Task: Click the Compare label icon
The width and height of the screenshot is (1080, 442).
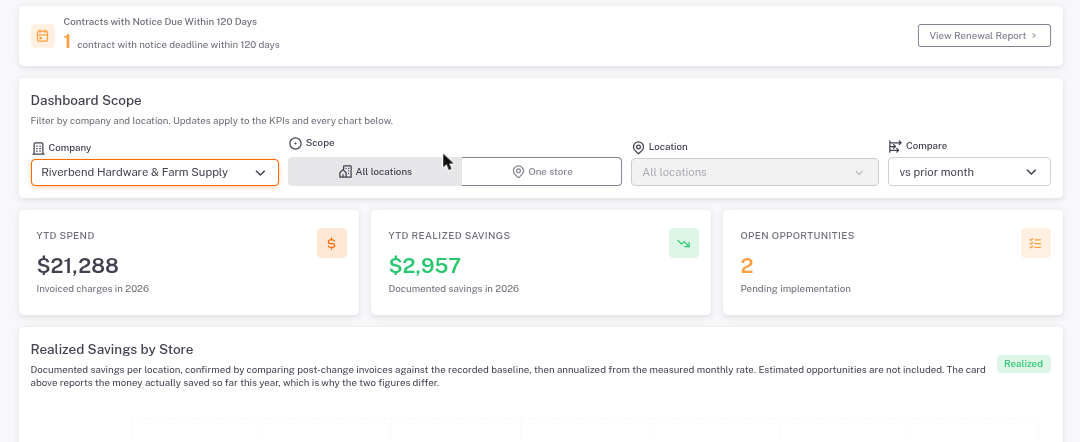Action: (x=895, y=147)
